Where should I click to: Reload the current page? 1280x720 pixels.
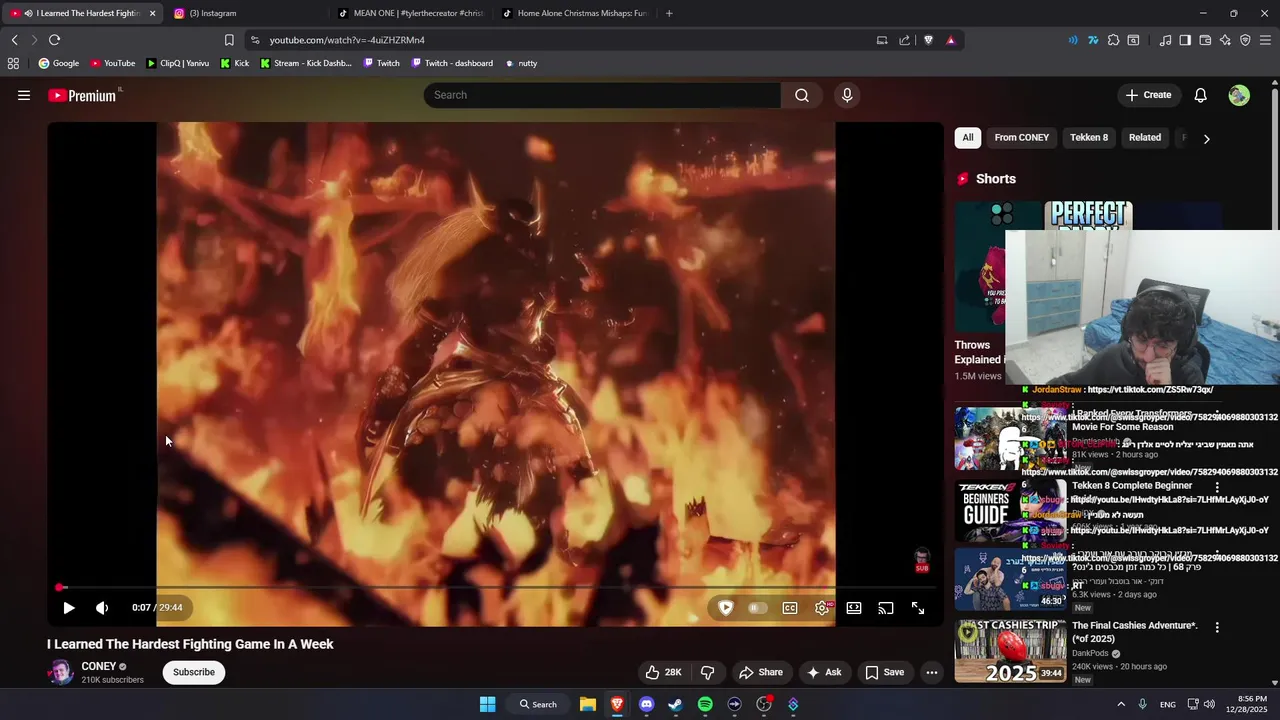[x=54, y=40]
